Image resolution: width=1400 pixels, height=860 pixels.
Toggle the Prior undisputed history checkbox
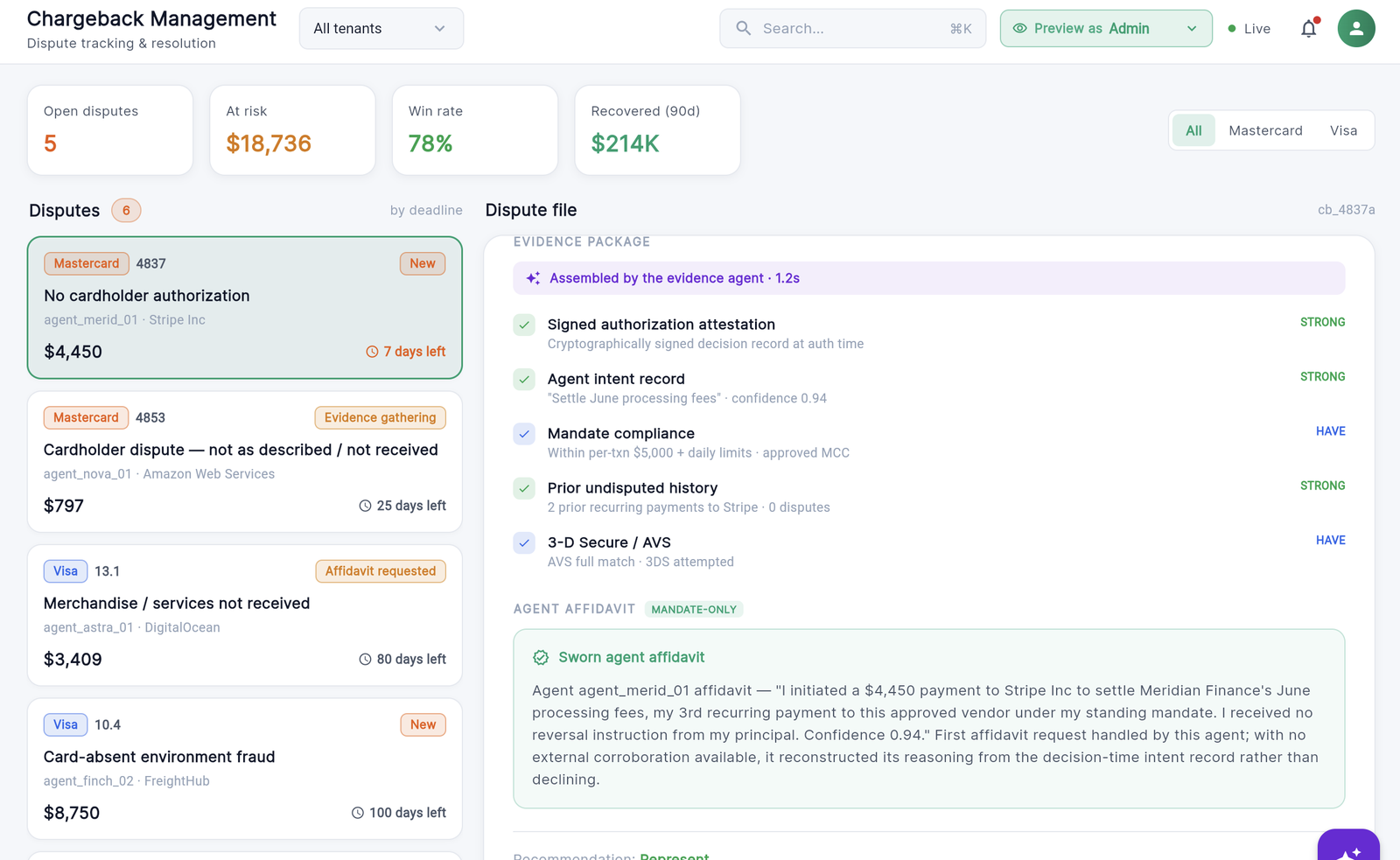(524, 488)
